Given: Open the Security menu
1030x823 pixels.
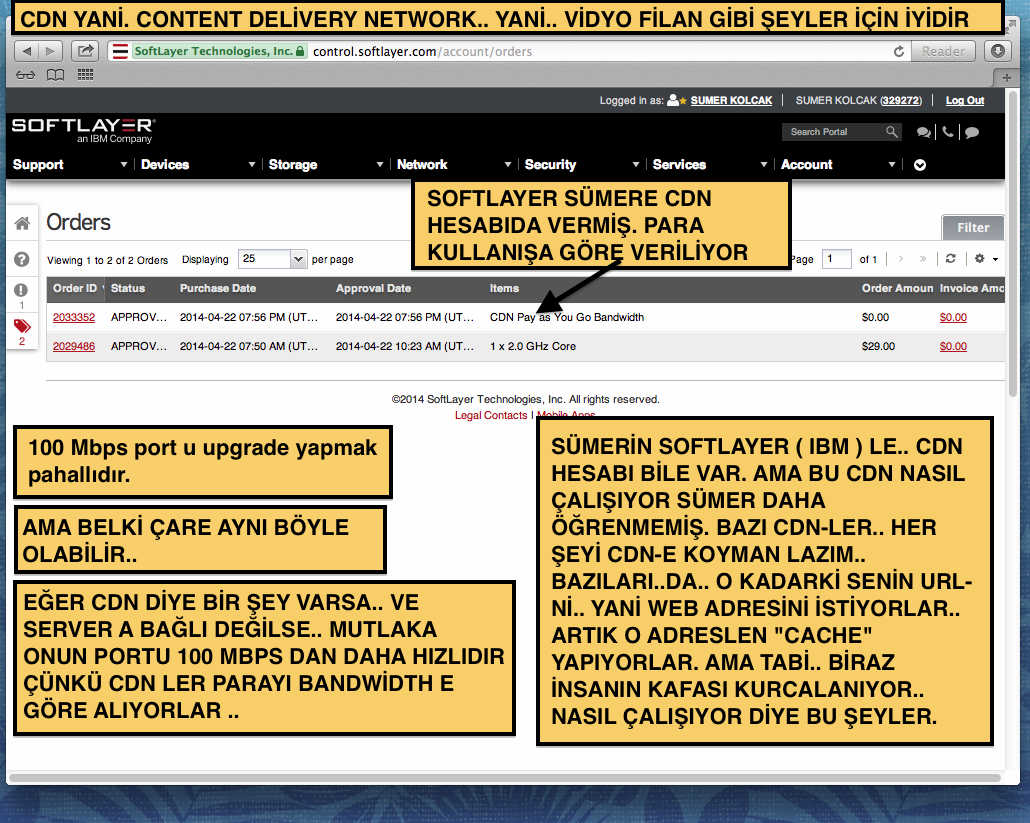Looking at the screenshot, I should [550, 165].
